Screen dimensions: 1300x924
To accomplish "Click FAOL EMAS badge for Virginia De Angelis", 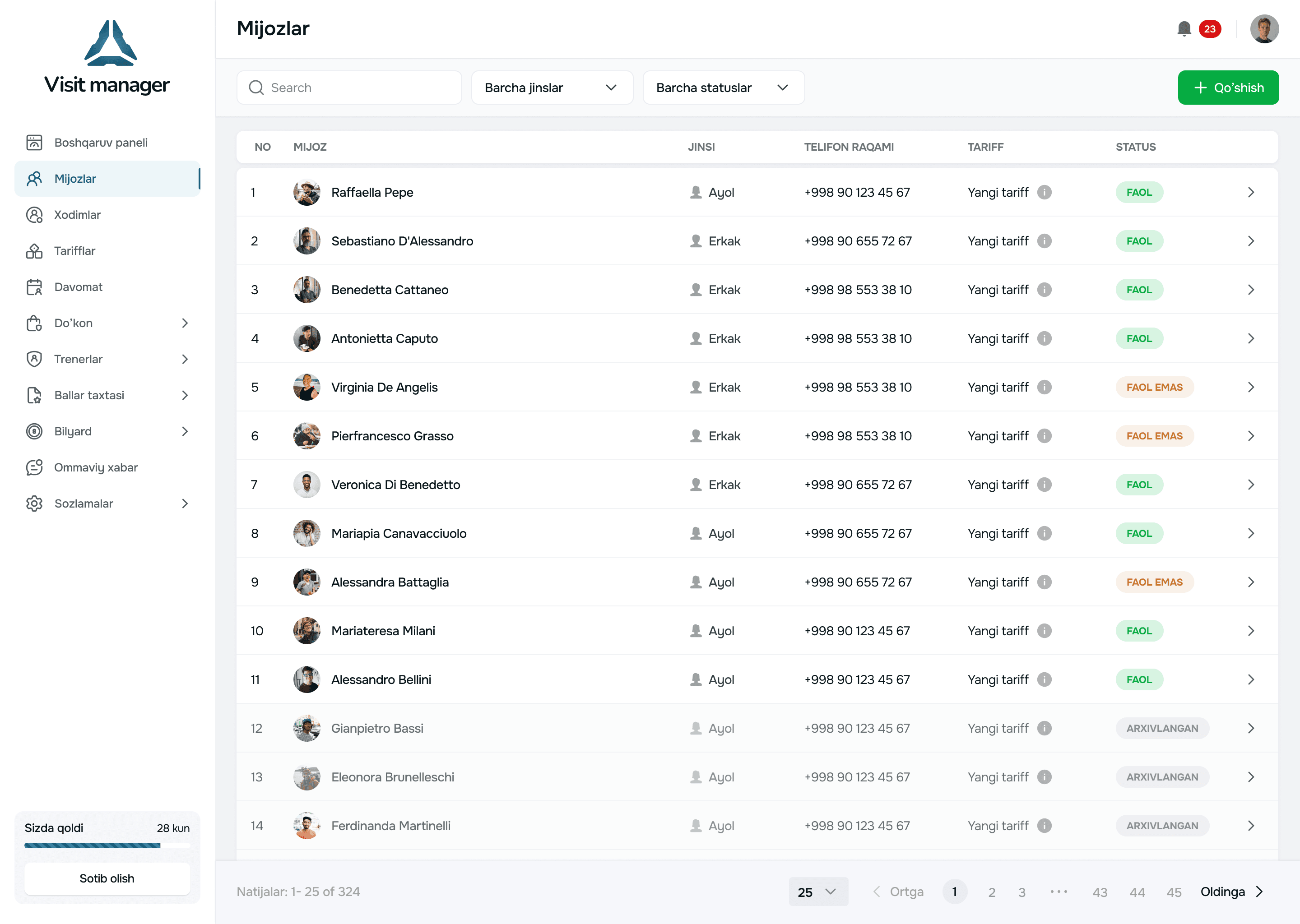I will pos(1154,388).
